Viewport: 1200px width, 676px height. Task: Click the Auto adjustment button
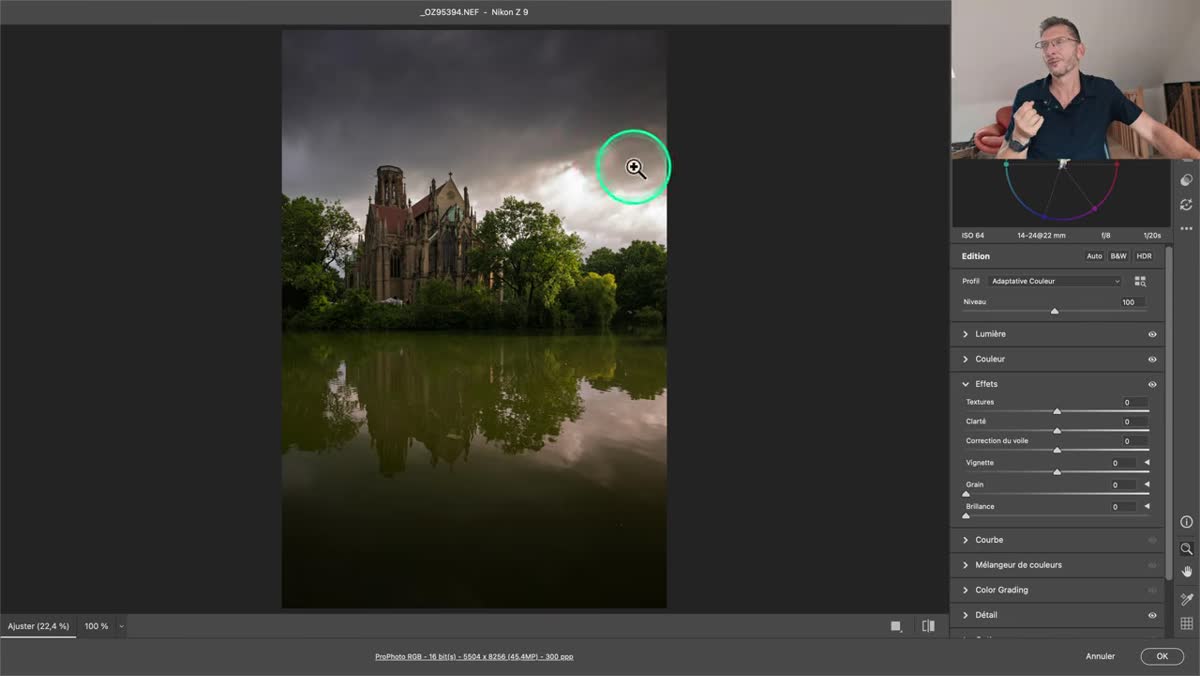[1094, 256]
